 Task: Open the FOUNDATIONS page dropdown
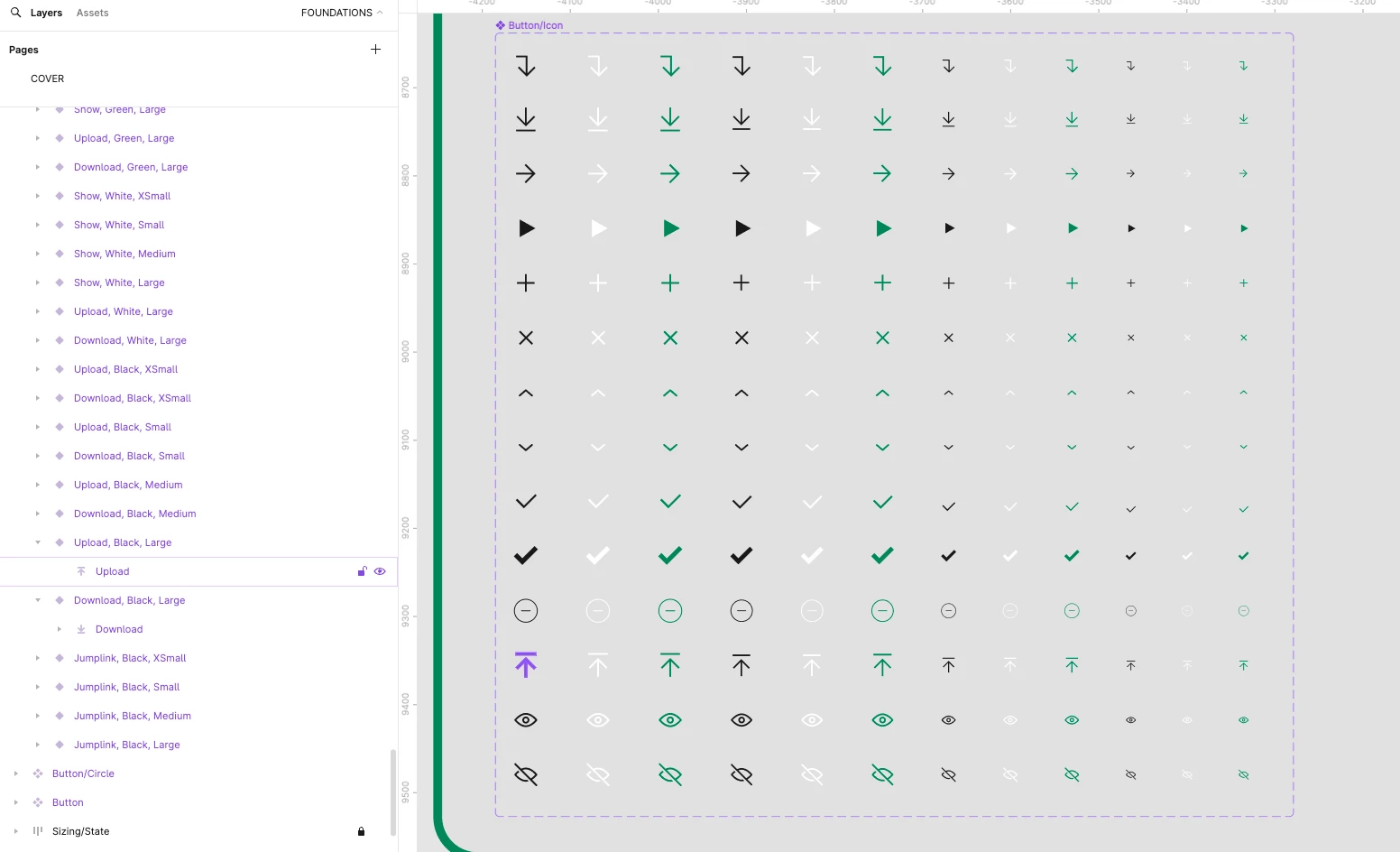coord(342,13)
